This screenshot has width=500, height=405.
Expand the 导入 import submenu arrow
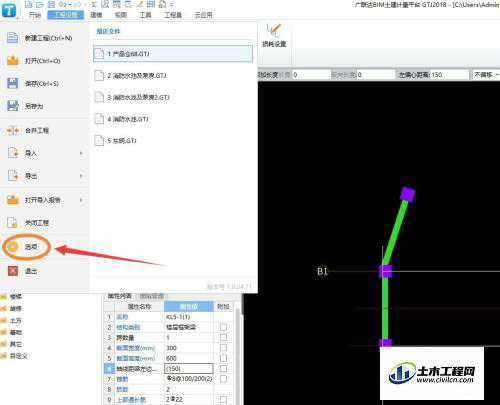[x=81, y=153]
